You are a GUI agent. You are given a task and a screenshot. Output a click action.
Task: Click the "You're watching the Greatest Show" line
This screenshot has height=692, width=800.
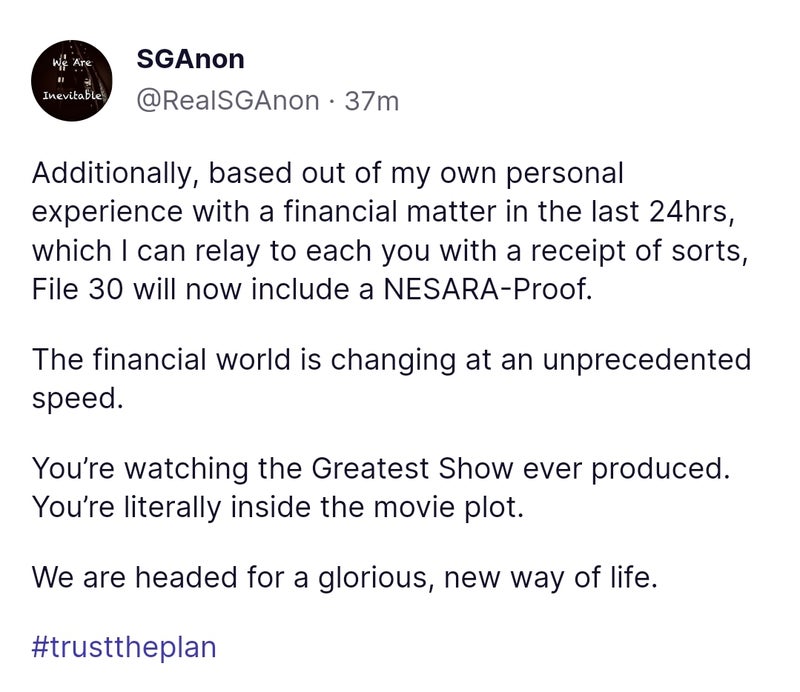click(381, 469)
